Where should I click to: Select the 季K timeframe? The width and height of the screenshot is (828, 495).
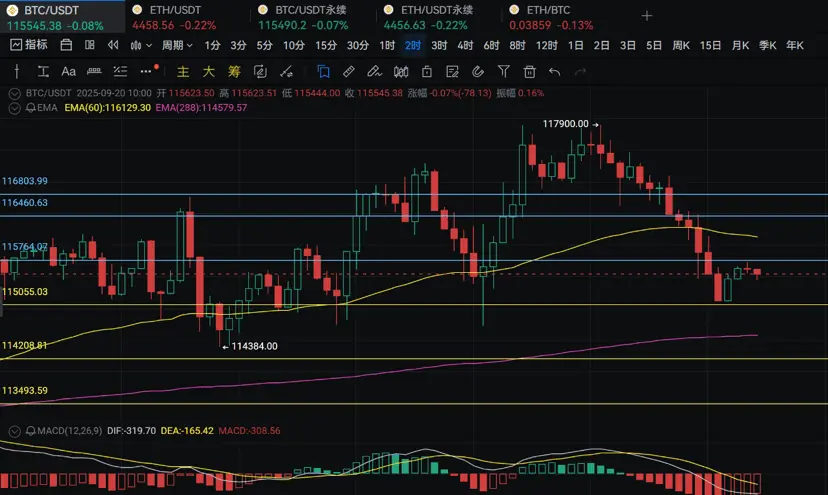point(768,45)
